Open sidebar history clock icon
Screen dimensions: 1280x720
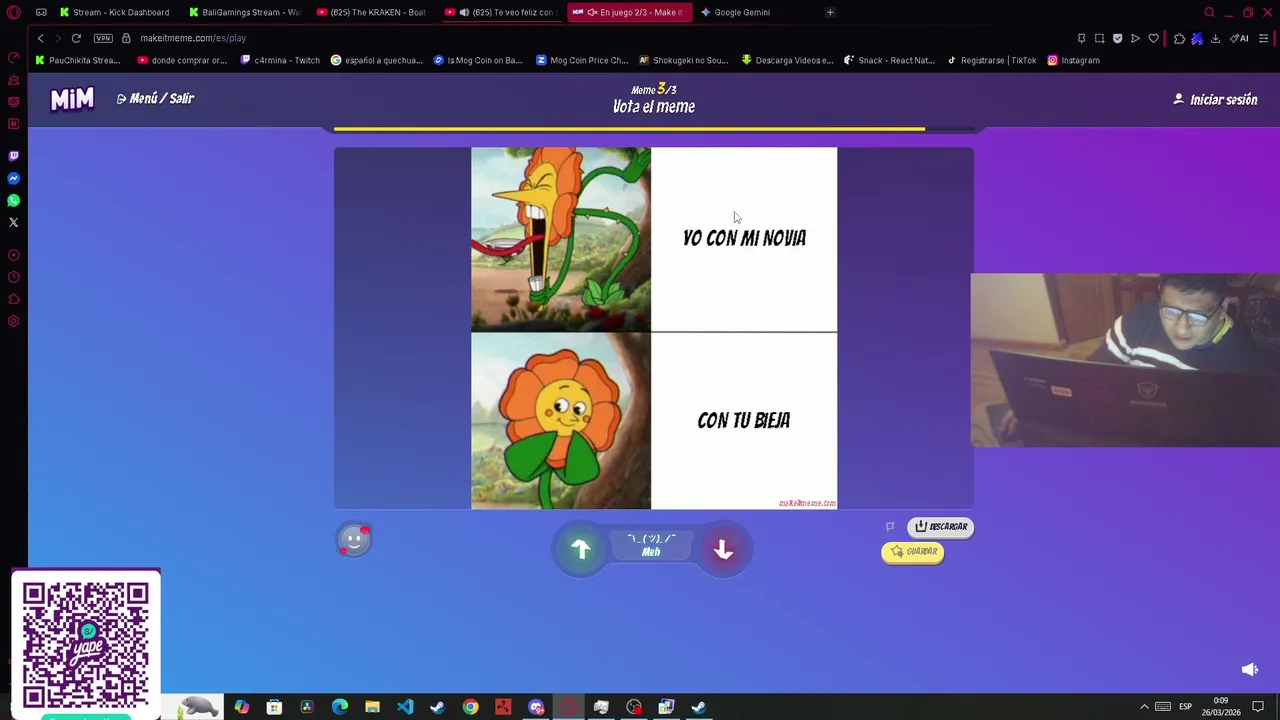click(x=14, y=277)
